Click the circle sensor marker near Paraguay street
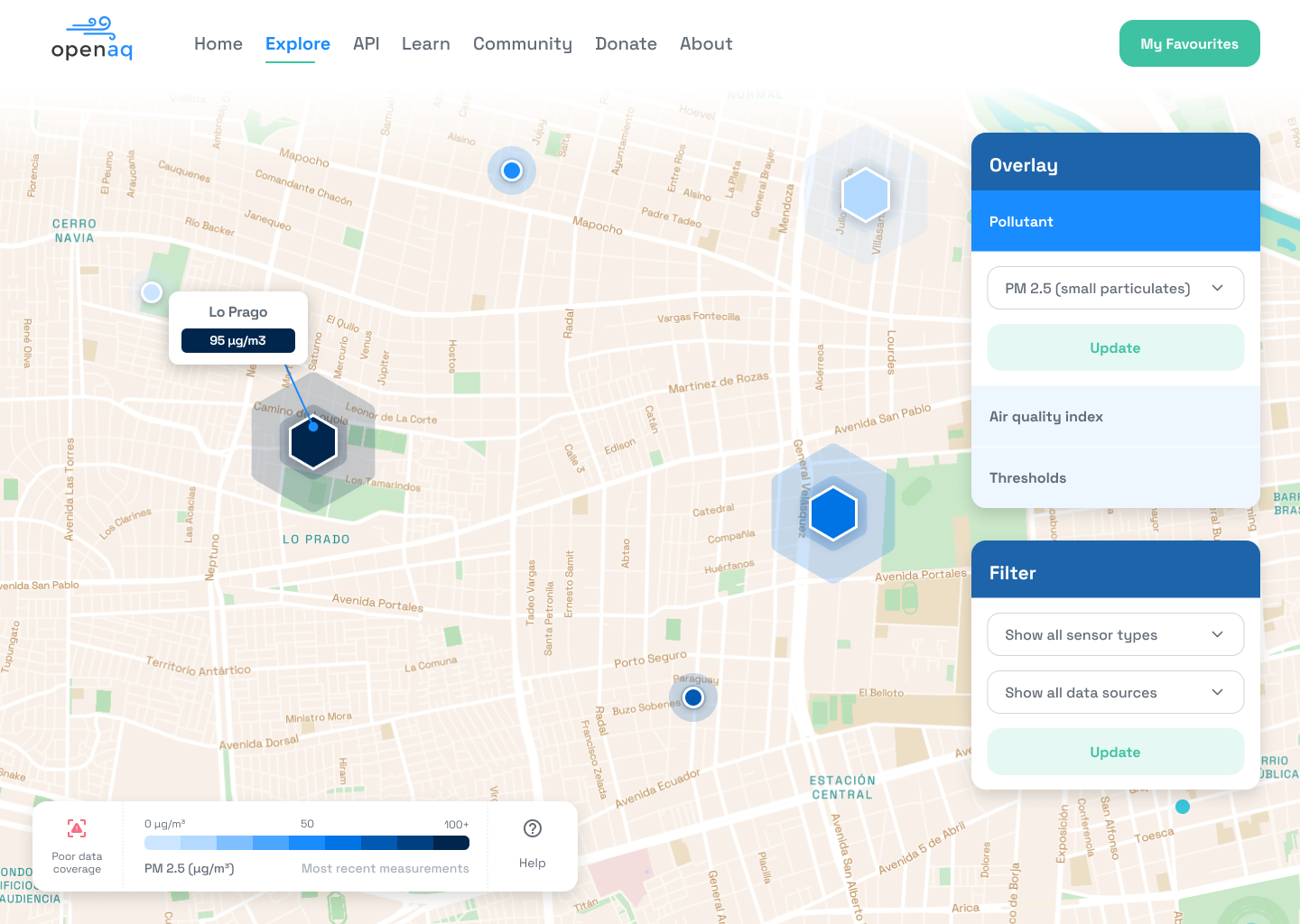1300x924 pixels. (693, 698)
